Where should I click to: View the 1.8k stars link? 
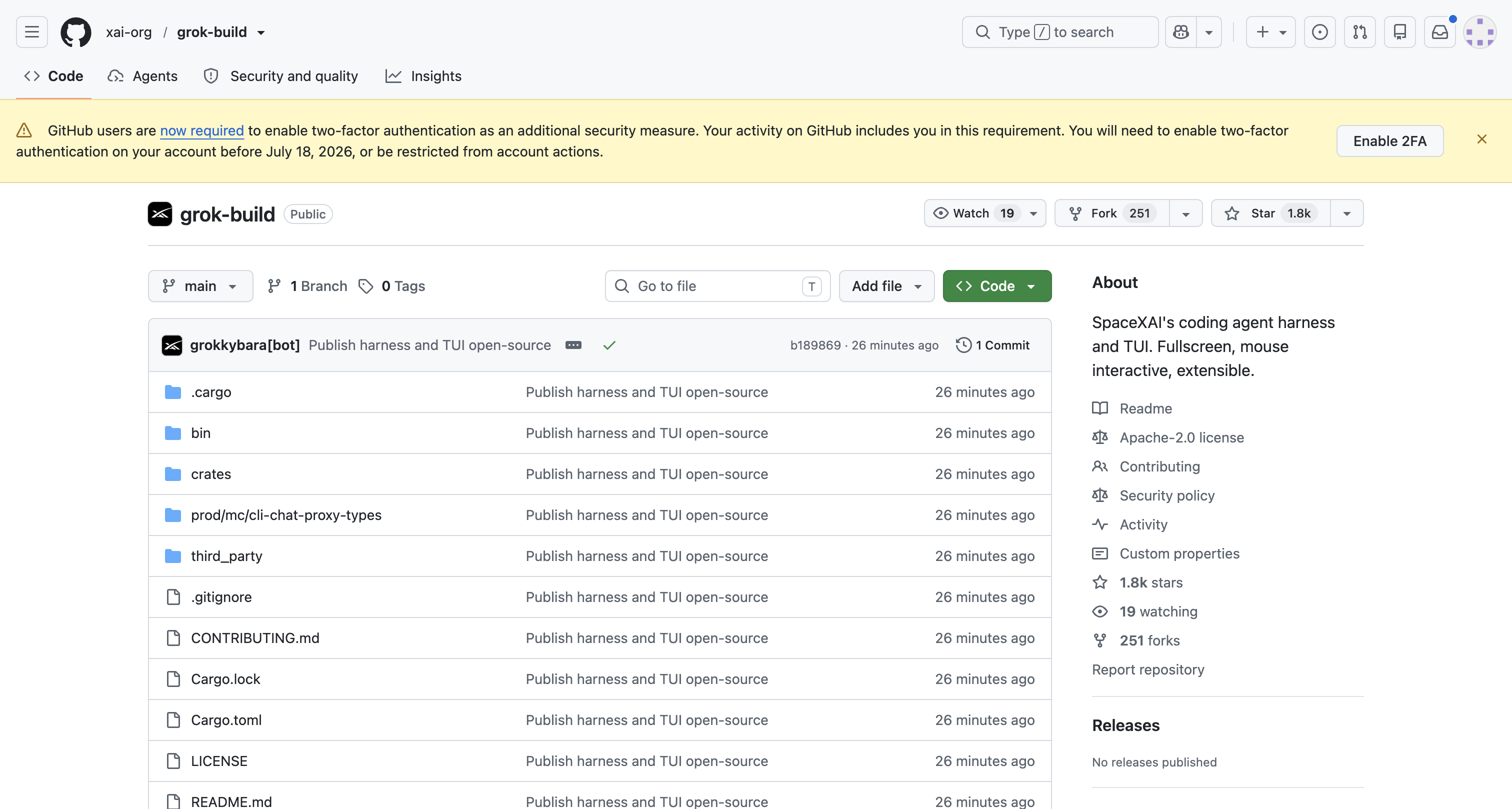(1137, 582)
